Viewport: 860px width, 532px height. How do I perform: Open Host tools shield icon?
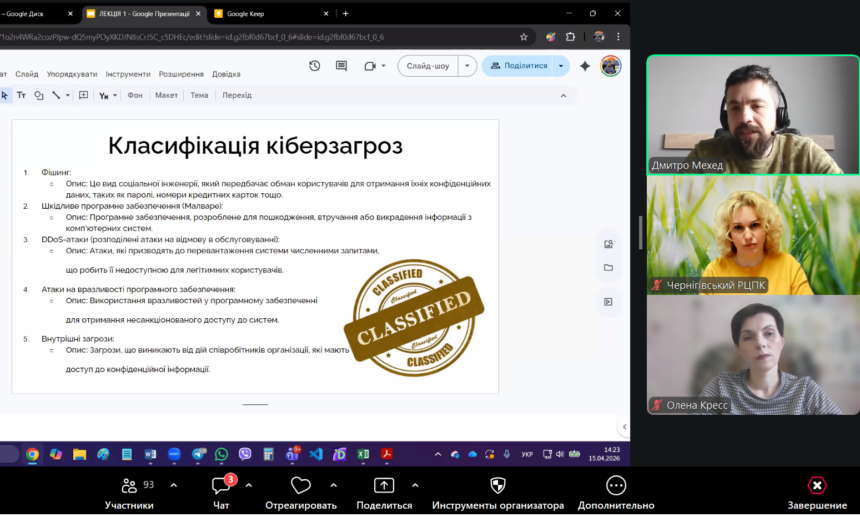pos(497,486)
